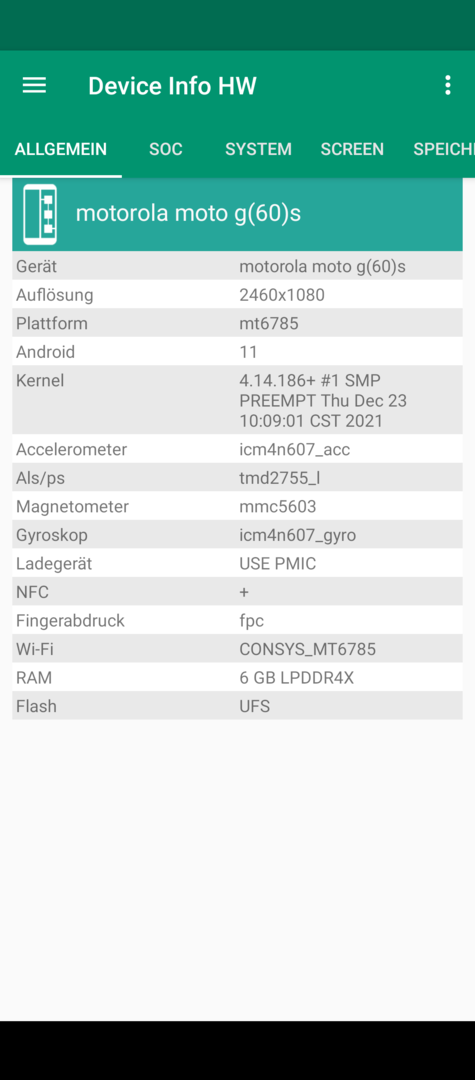
Task: Tap the Auflösung 2460x1080 row
Action: 237,295
